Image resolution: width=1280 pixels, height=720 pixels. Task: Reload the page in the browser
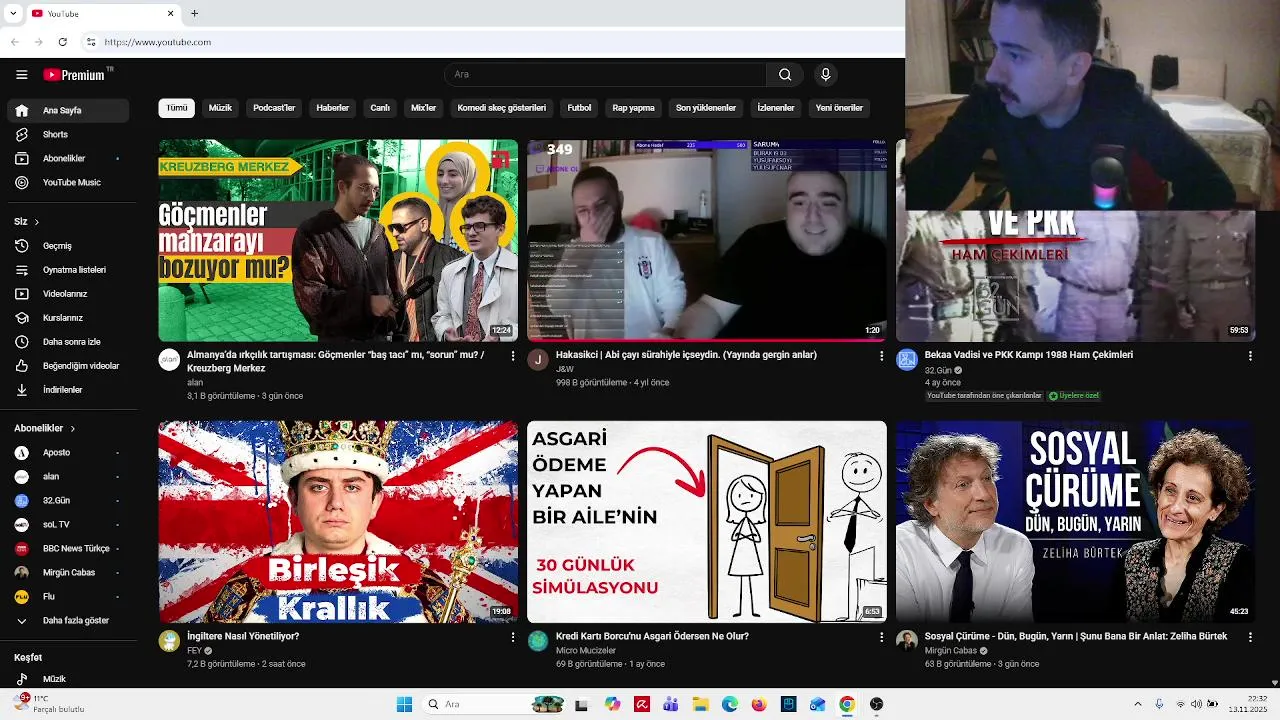click(x=62, y=42)
